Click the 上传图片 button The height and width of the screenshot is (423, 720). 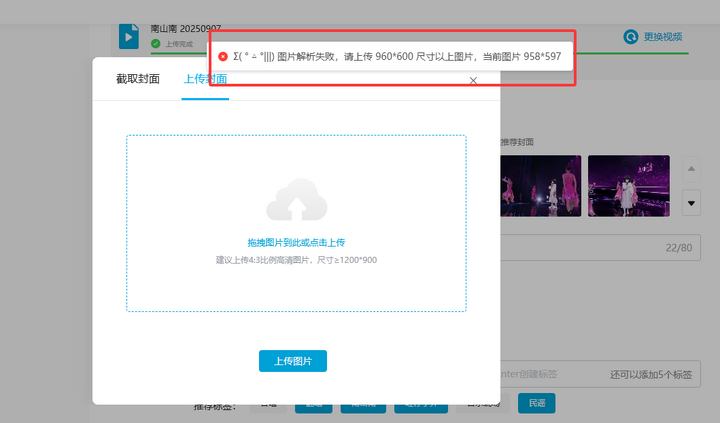point(293,361)
